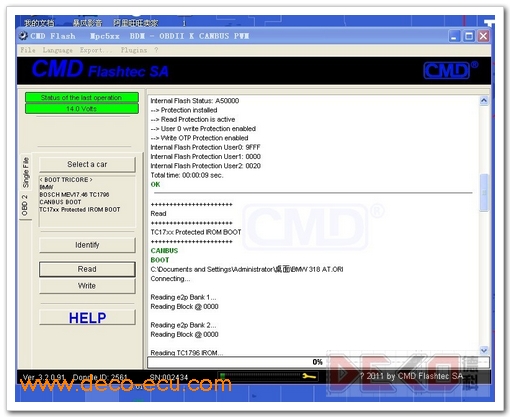Image resolution: width=510 pixels, height=417 pixels.
Task: Click the CANBUS BOOT line in car info
Action: click(x=60, y=202)
